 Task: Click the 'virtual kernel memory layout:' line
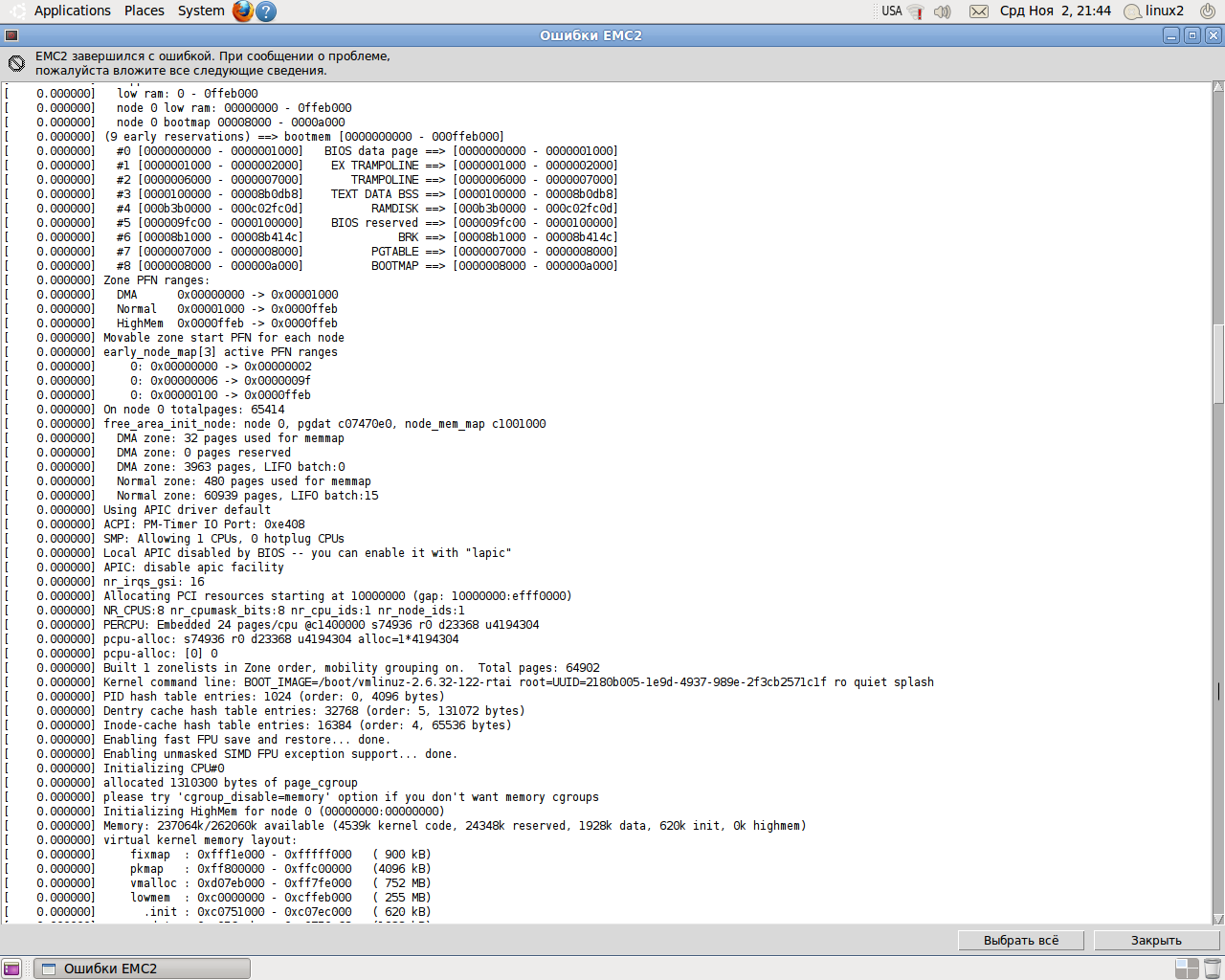200,840
